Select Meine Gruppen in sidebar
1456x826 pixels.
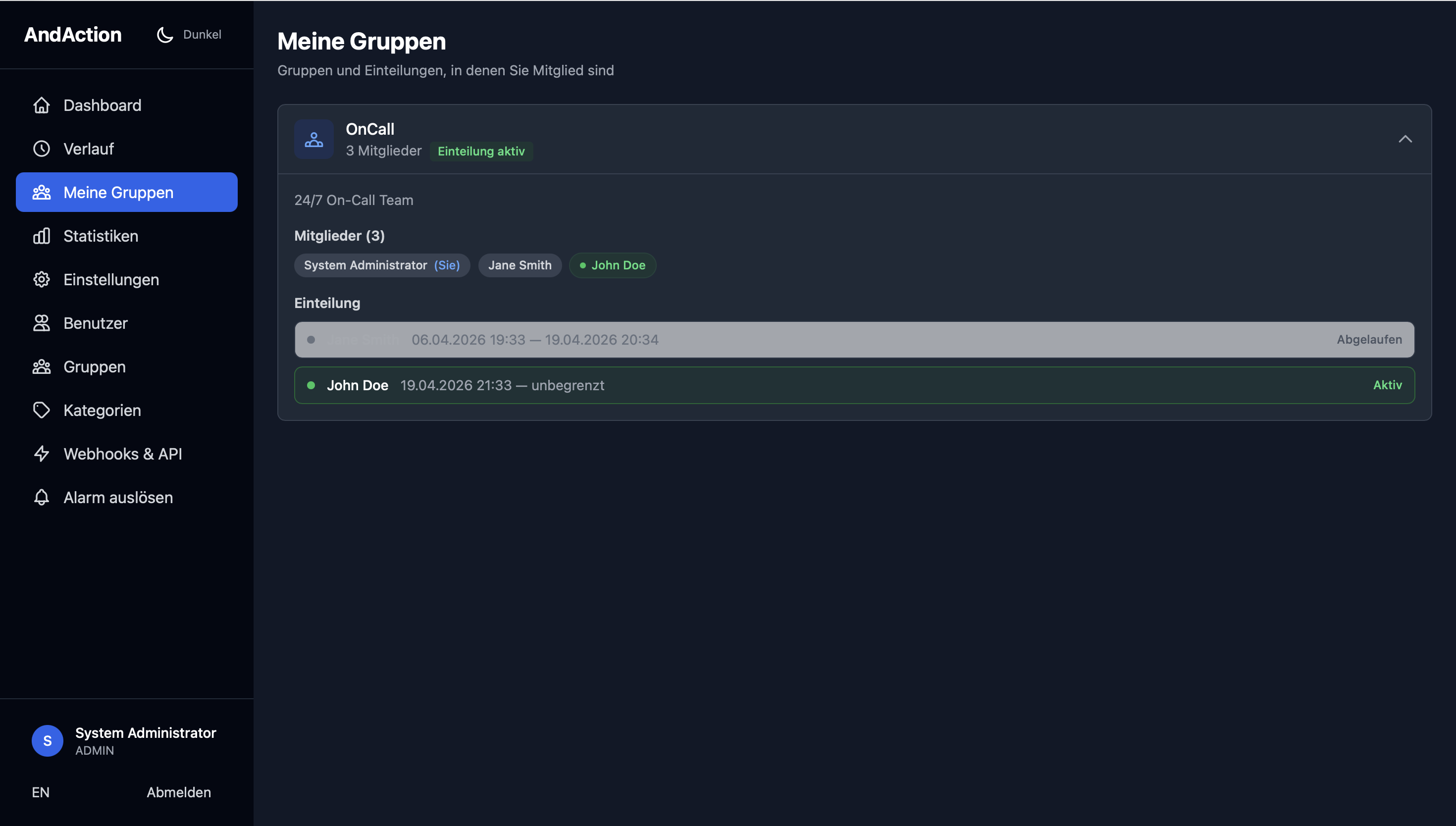[126, 192]
